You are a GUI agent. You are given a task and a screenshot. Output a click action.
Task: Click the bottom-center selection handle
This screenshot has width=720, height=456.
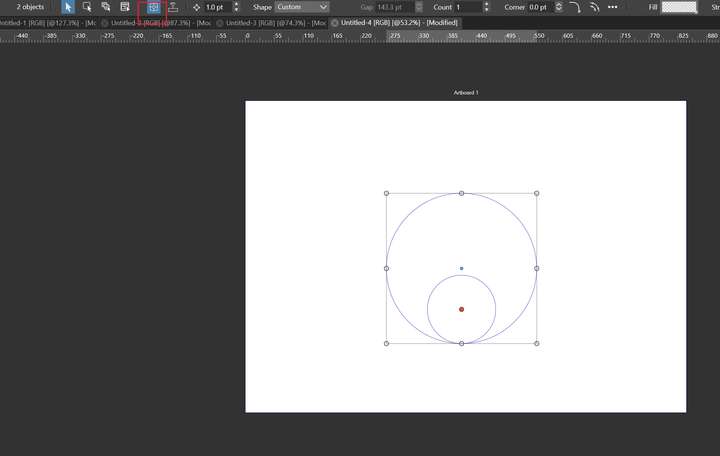461,343
